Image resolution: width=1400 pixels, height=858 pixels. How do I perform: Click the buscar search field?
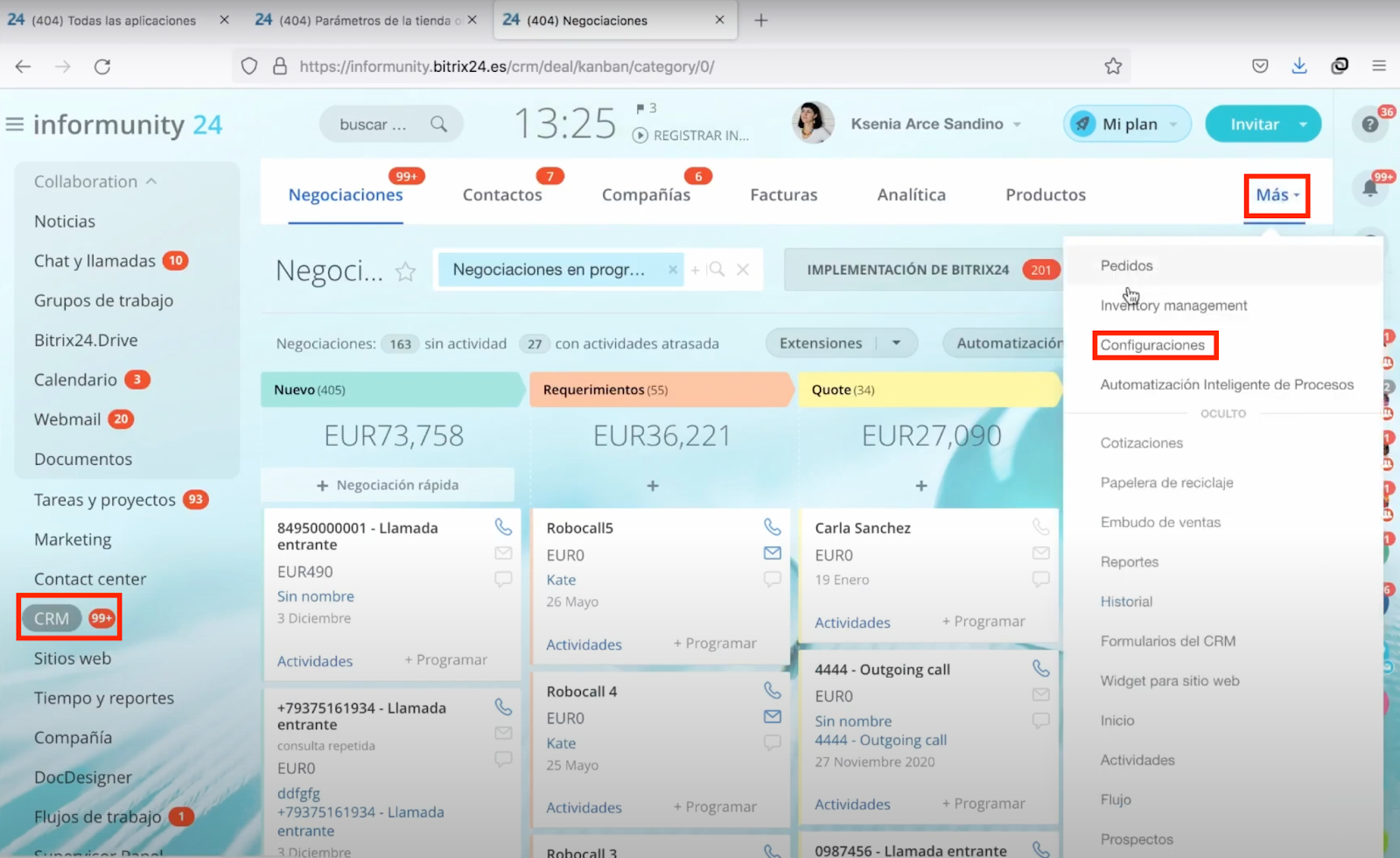[x=391, y=124]
